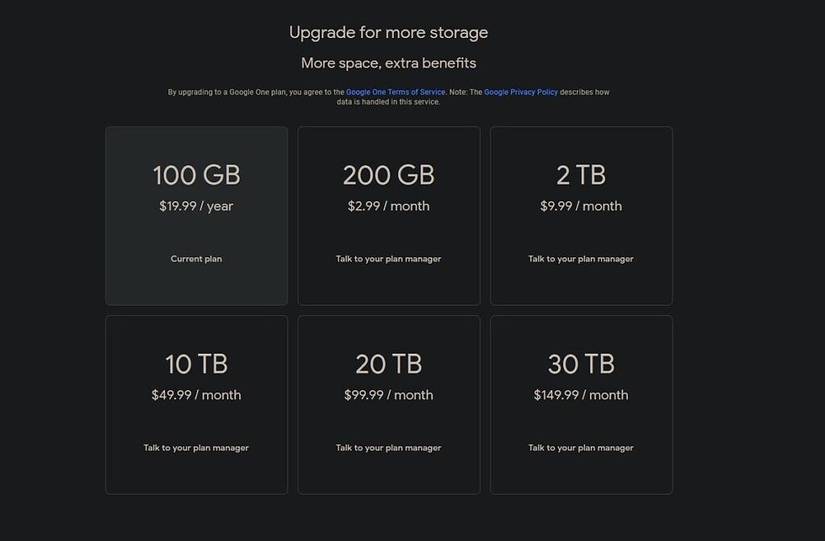
Task: Click the $2.99 / month price
Action: click(x=388, y=206)
